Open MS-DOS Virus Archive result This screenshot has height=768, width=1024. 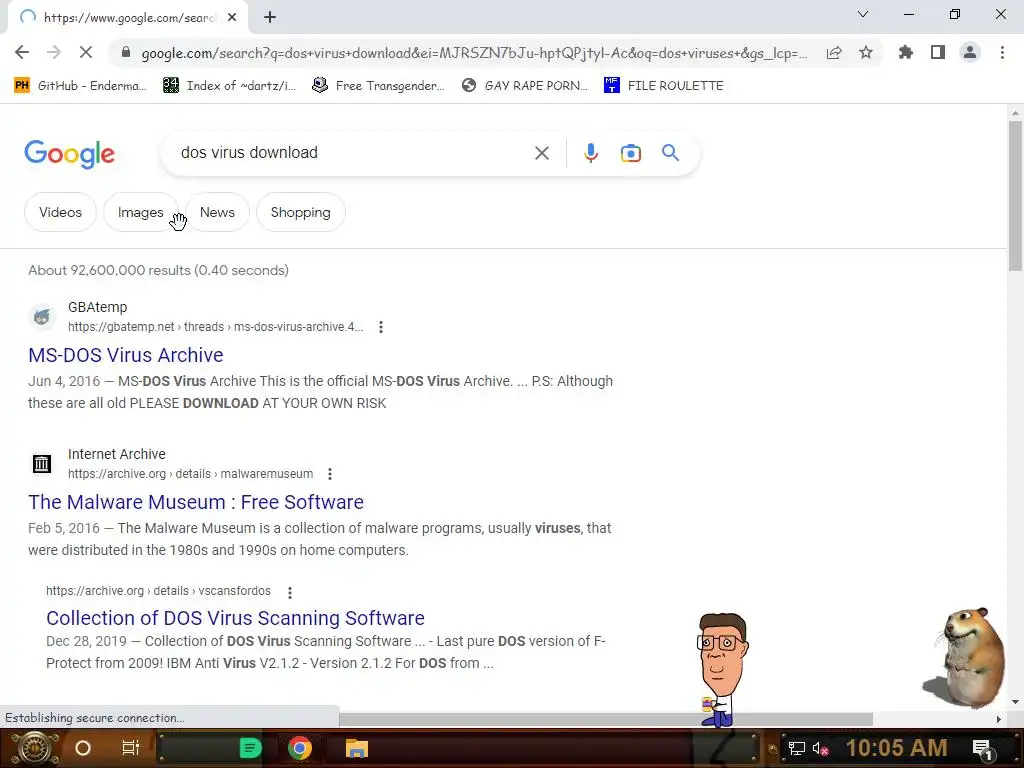(125, 355)
